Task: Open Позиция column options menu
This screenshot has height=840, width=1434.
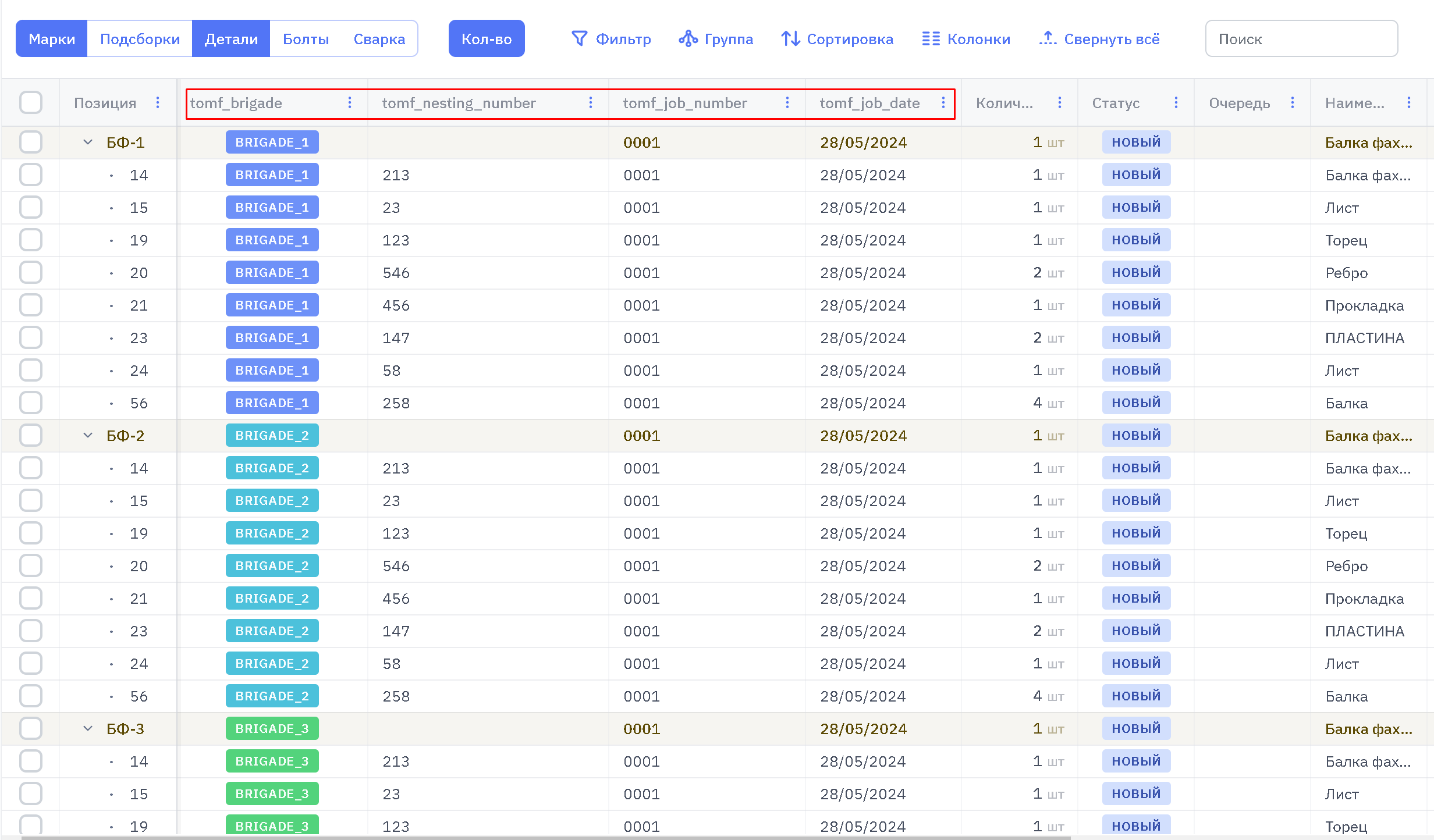Action: (x=158, y=102)
